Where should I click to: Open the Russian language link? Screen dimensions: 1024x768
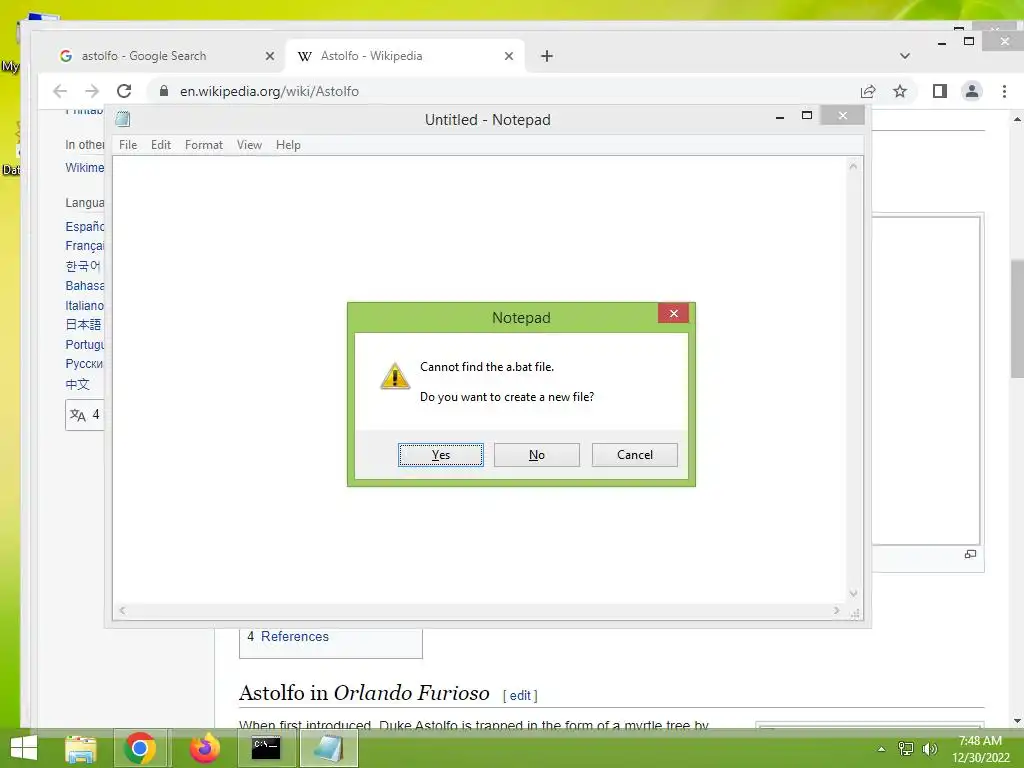click(84, 364)
